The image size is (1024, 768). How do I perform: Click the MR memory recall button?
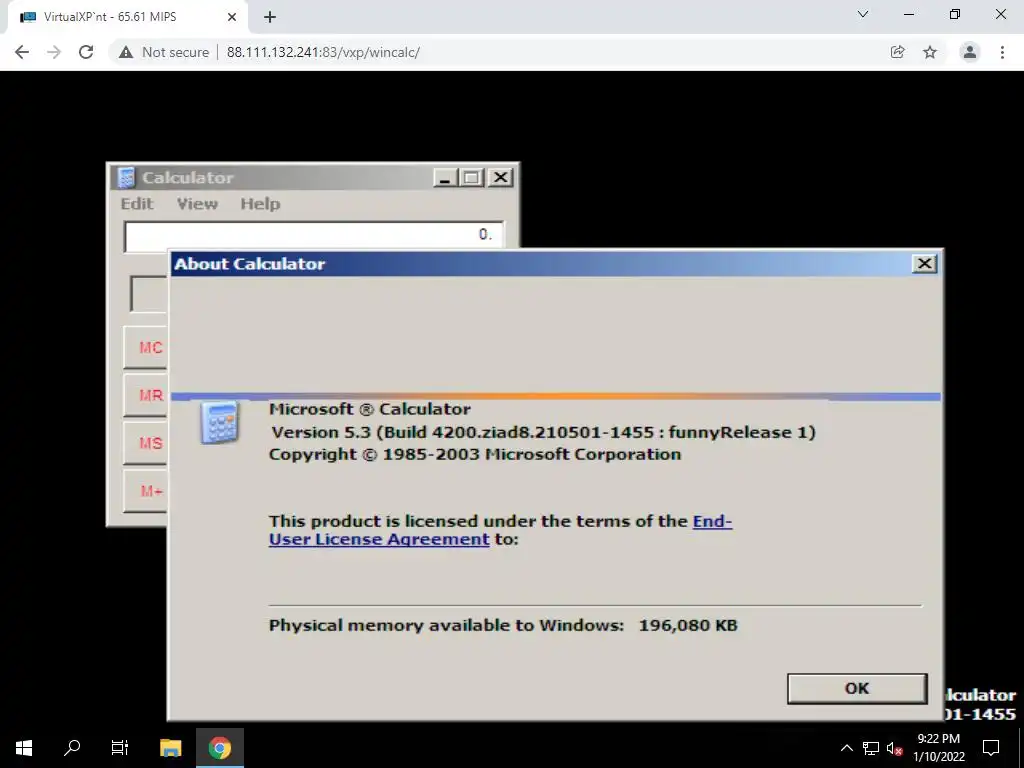click(x=146, y=395)
